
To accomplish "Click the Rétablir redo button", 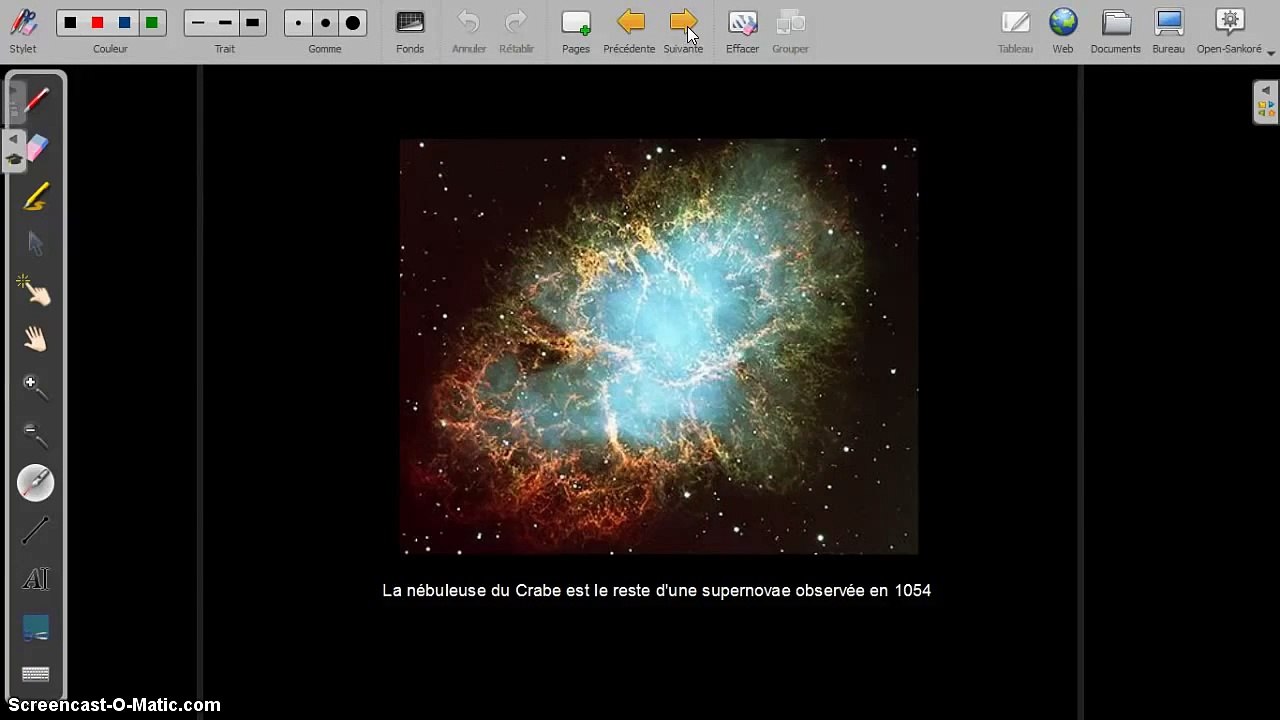I will [x=516, y=31].
